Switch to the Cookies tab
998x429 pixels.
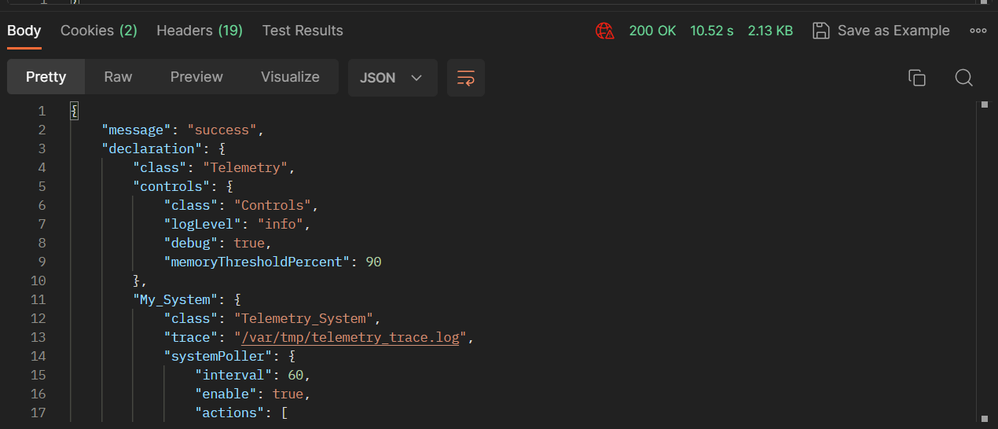click(x=98, y=31)
